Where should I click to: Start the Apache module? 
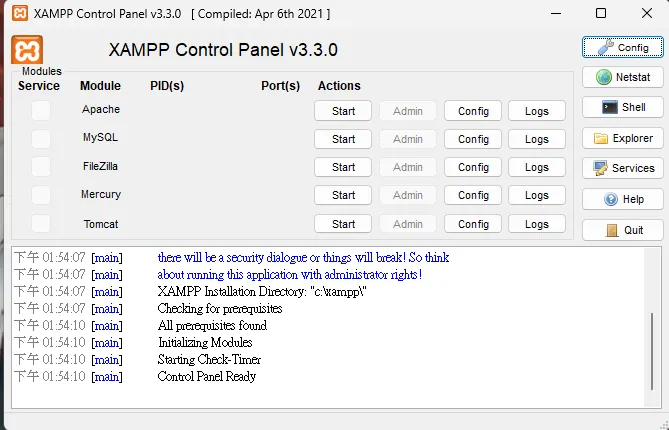point(343,111)
